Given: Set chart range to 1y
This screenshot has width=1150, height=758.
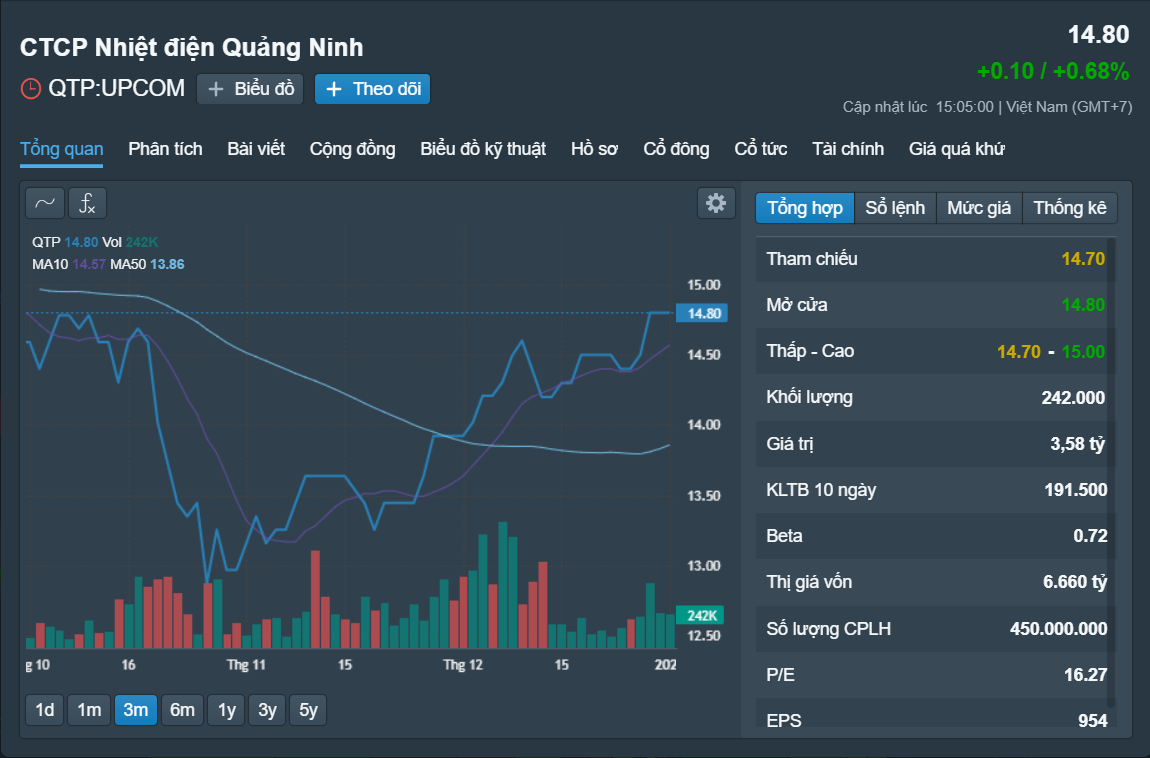Looking at the screenshot, I should tap(227, 710).
